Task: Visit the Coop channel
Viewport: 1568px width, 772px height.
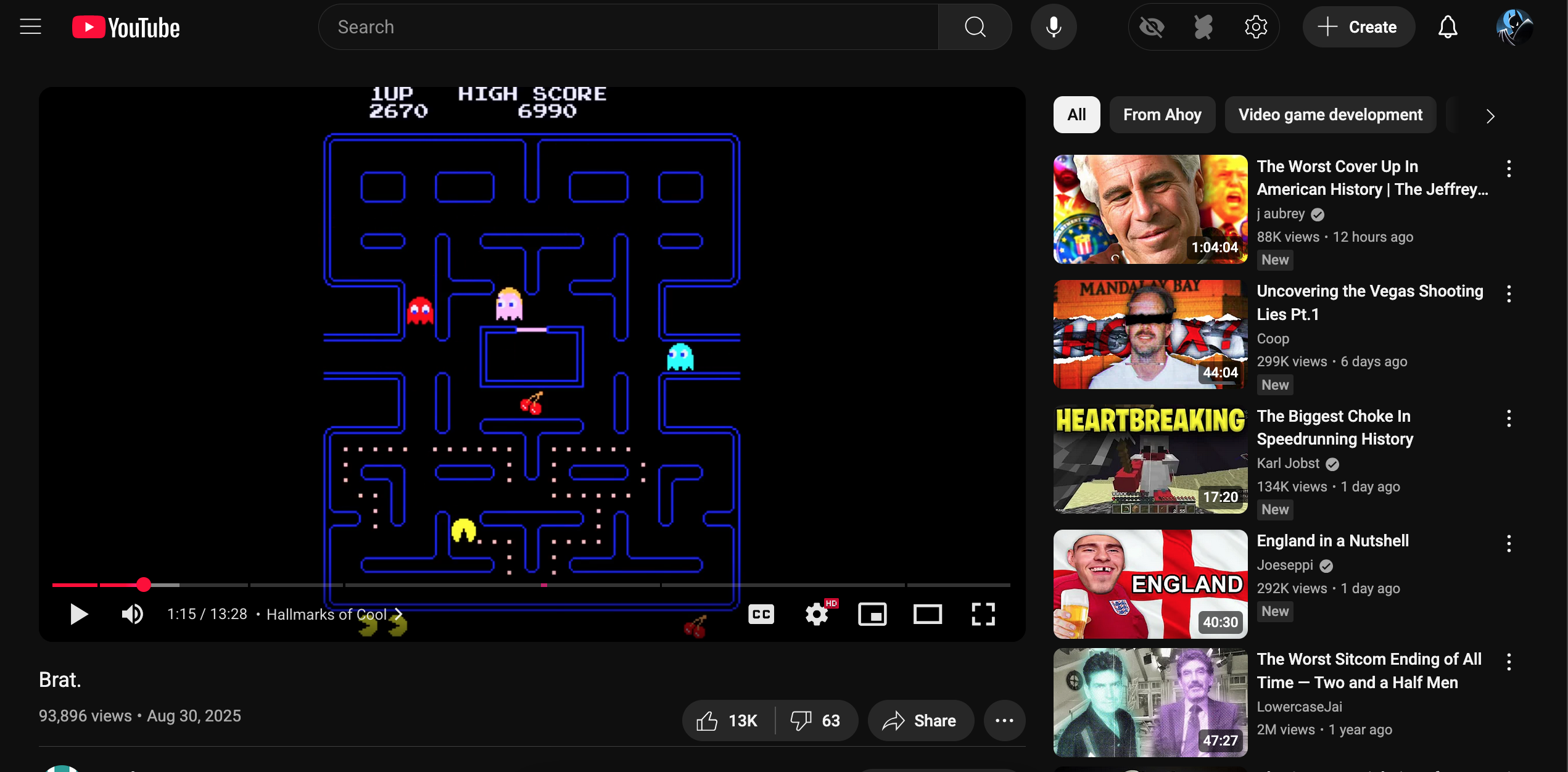Action: click(x=1273, y=339)
